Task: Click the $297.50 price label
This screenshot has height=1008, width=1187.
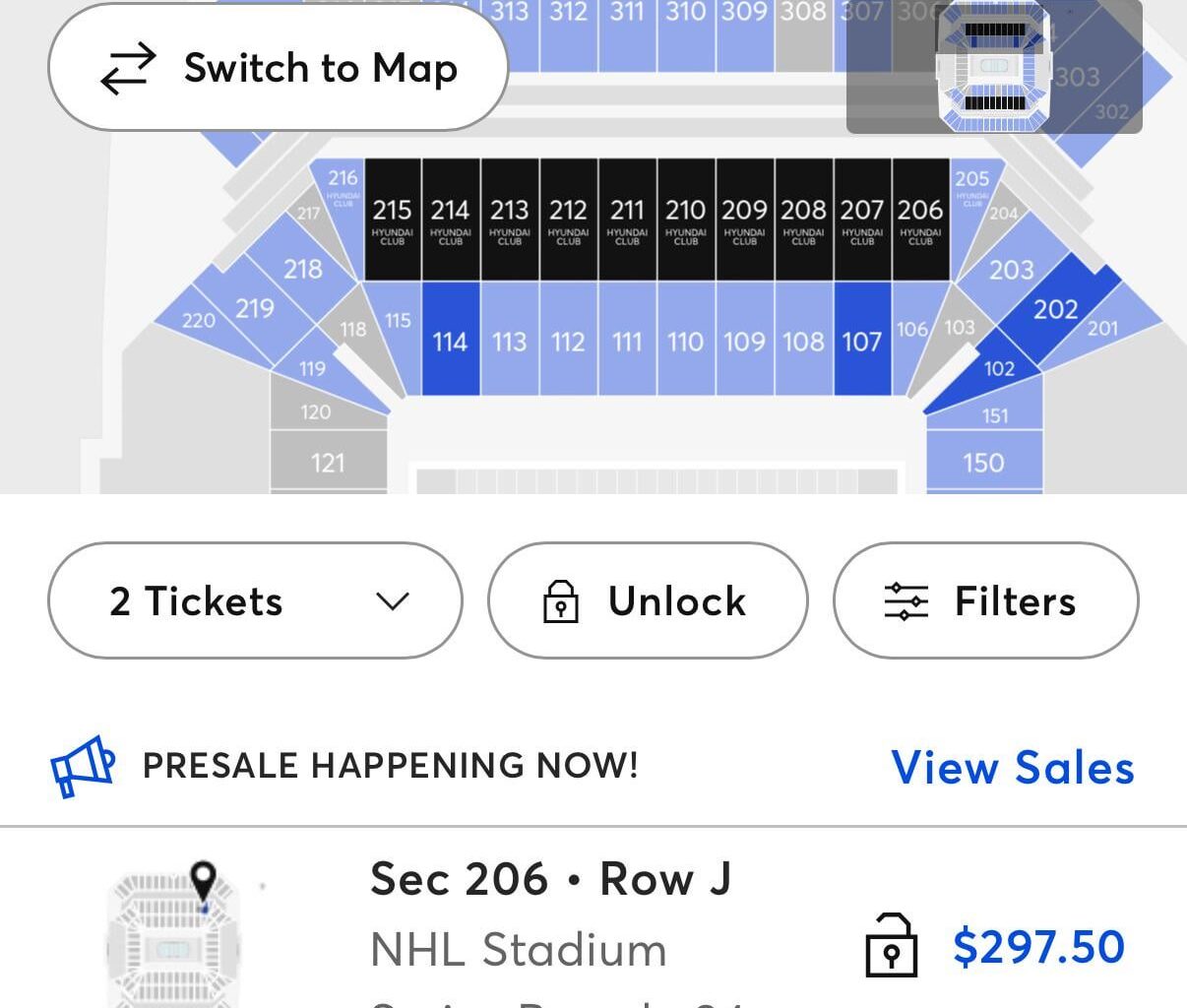Action: pyautogui.click(x=1036, y=948)
